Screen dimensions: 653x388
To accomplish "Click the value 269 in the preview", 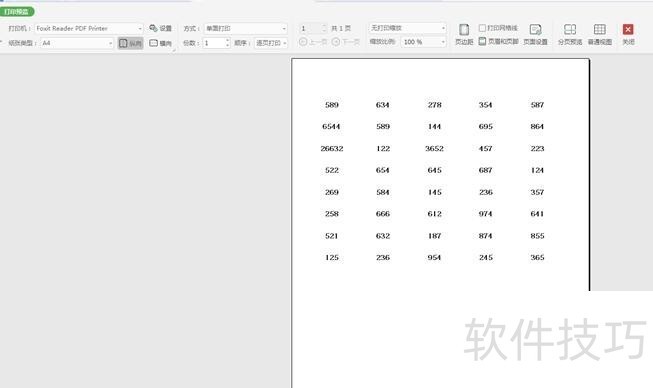I will tap(332, 192).
